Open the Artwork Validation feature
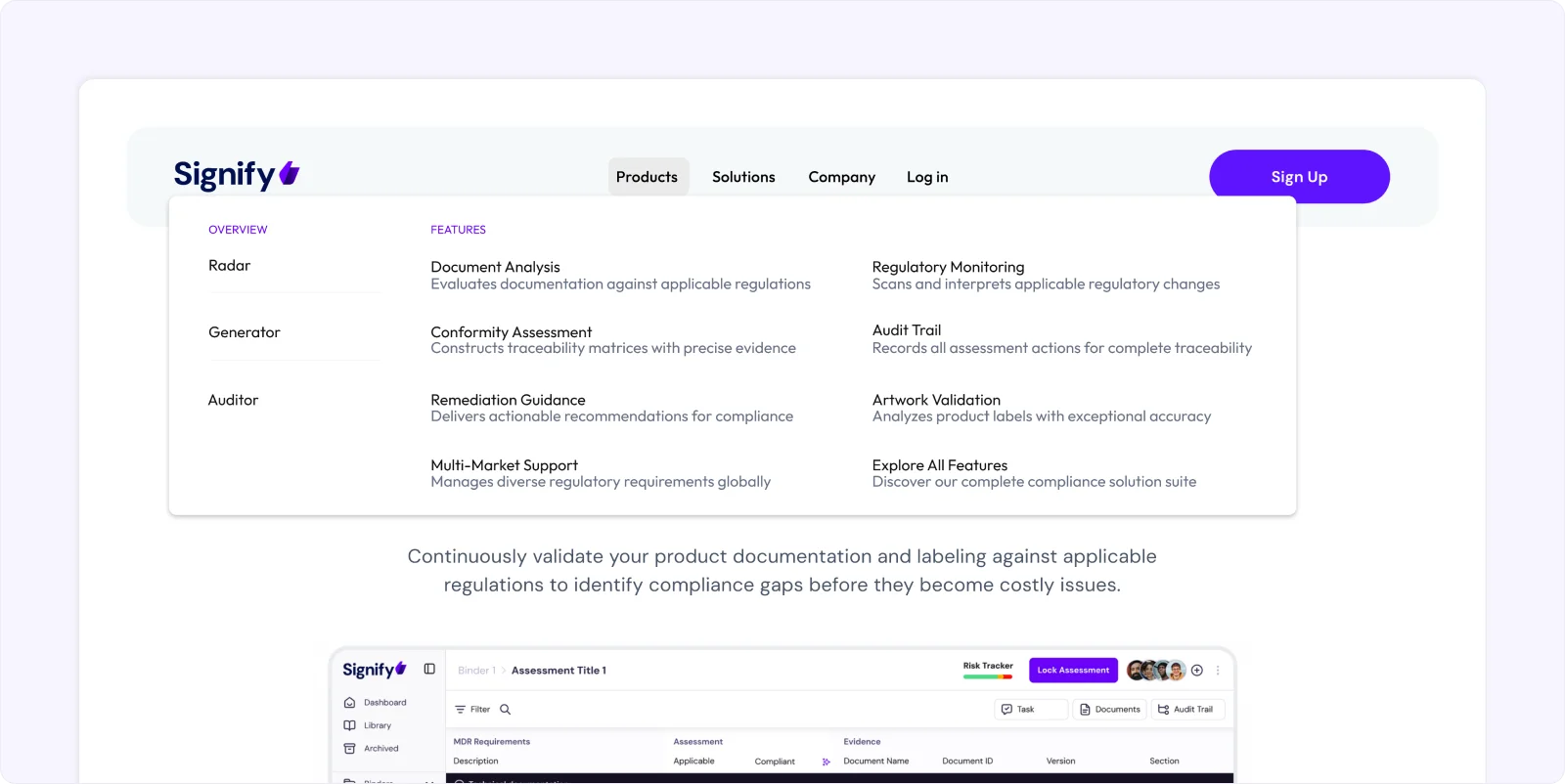 tap(1042, 408)
